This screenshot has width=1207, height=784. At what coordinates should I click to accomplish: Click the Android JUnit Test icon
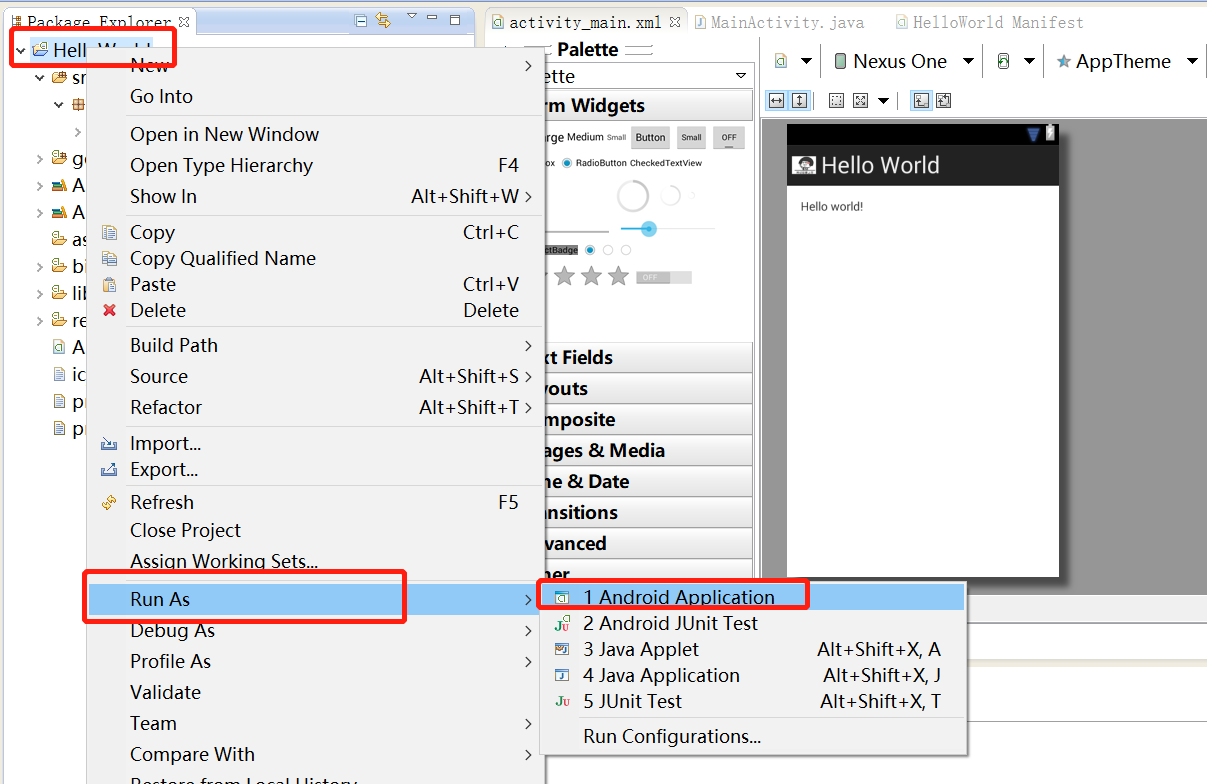(x=562, y=623)
